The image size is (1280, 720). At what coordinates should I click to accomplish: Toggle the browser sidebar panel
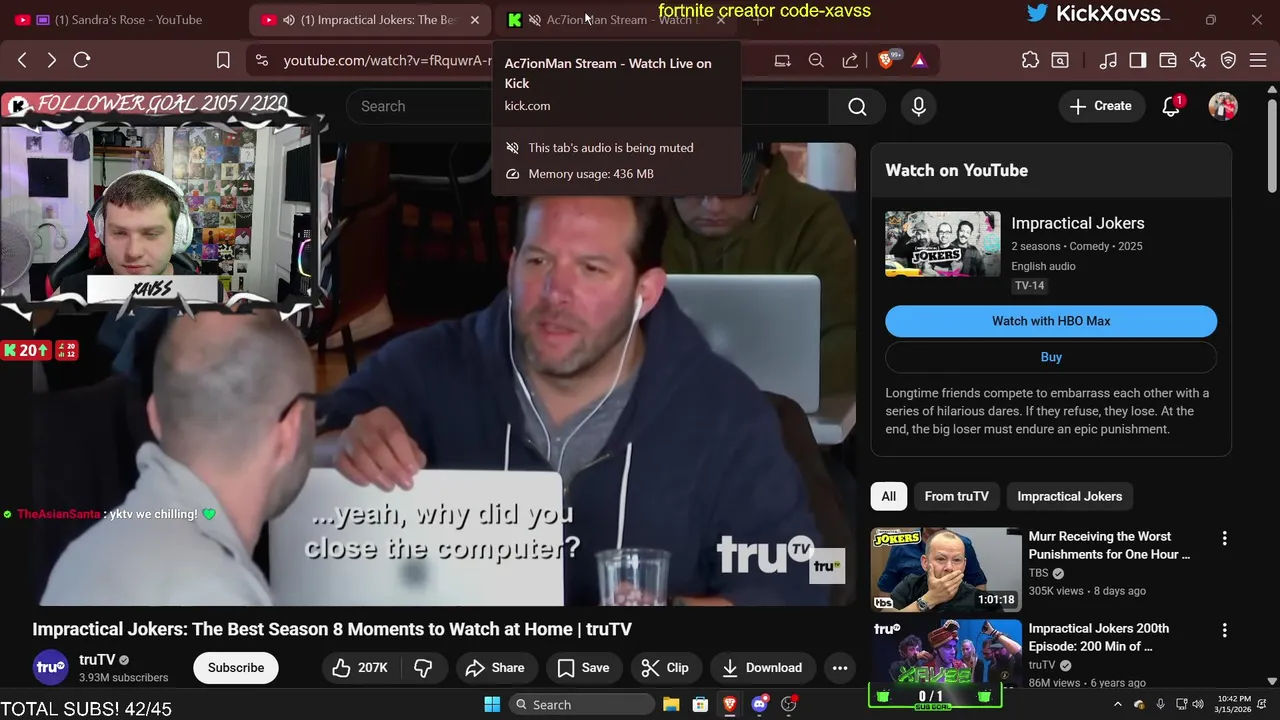pos(1138,60)
